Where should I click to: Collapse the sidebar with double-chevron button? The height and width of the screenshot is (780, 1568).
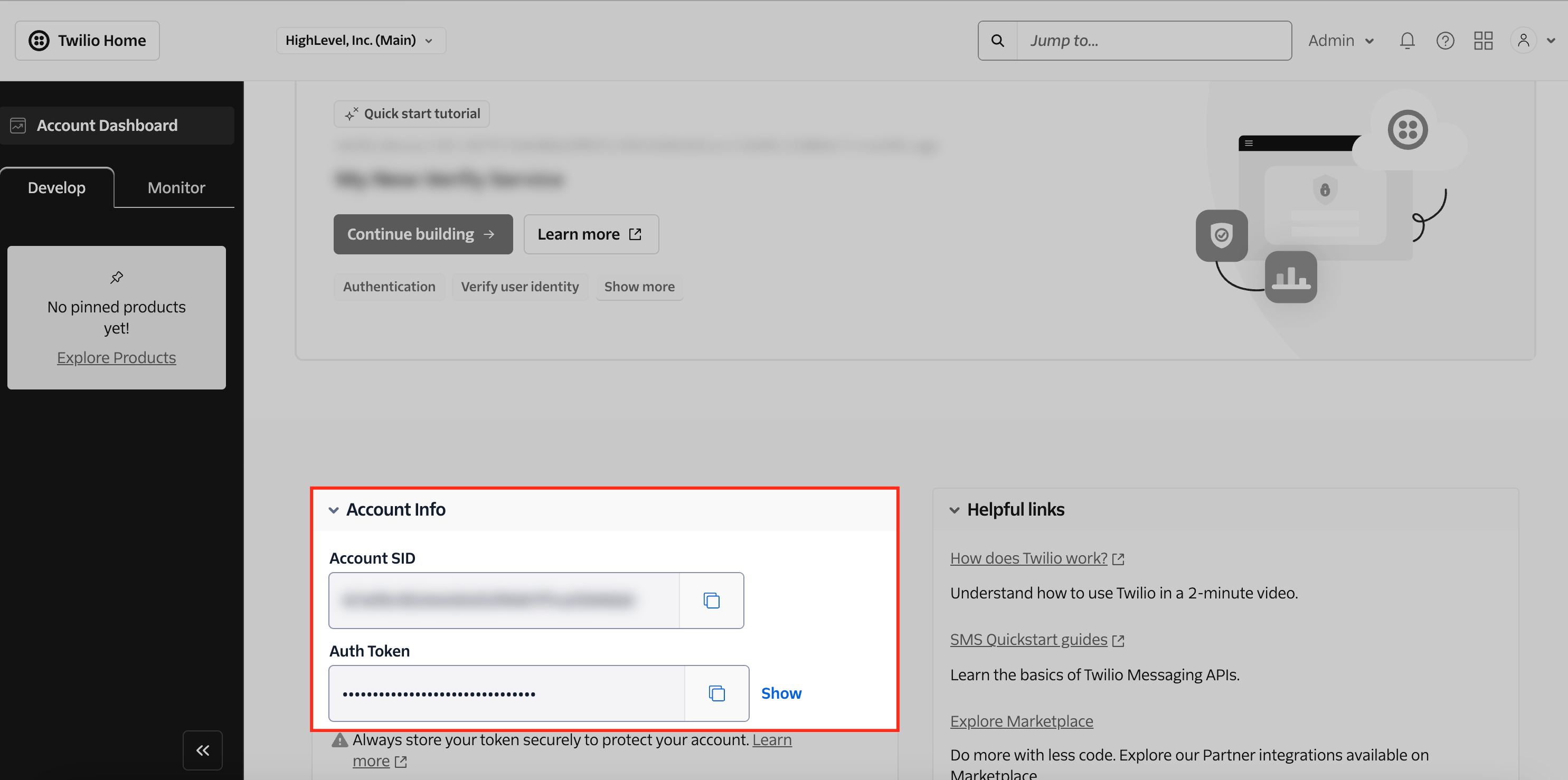pyautogui.click(x=203, y=750)
